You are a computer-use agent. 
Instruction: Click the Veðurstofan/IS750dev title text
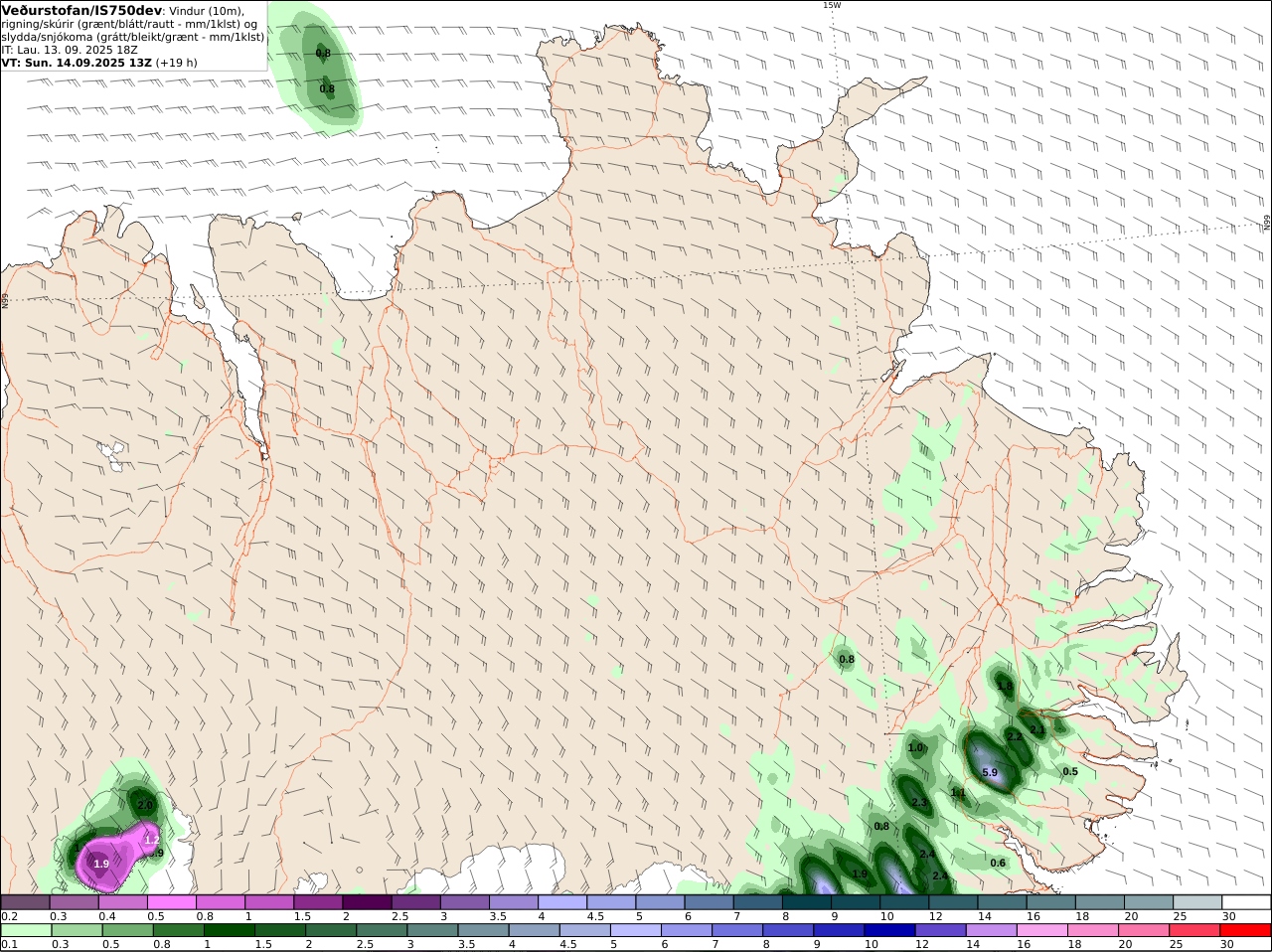[x=81, y=10]
